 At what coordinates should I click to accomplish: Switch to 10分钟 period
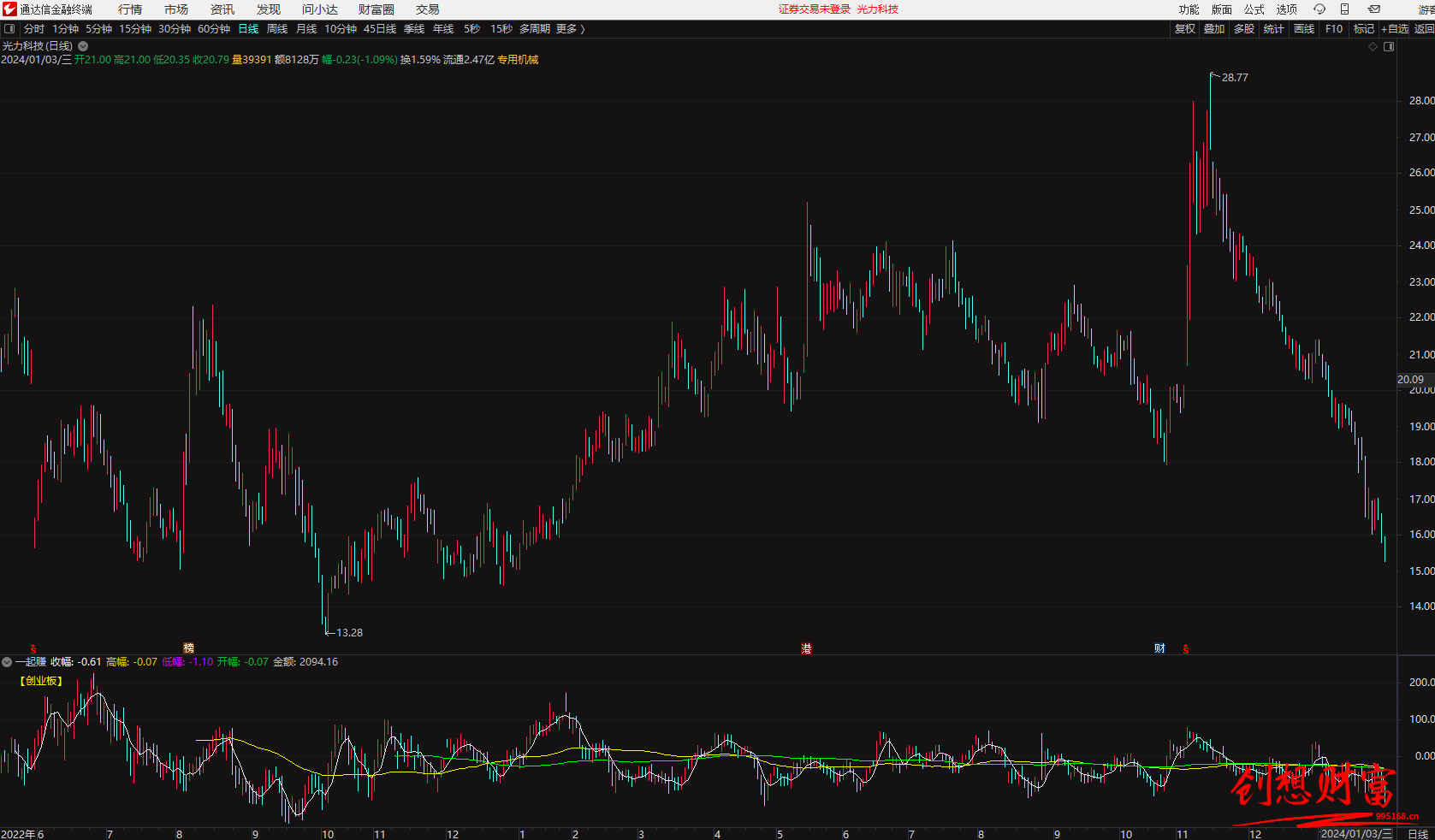(x=341, y=29)
